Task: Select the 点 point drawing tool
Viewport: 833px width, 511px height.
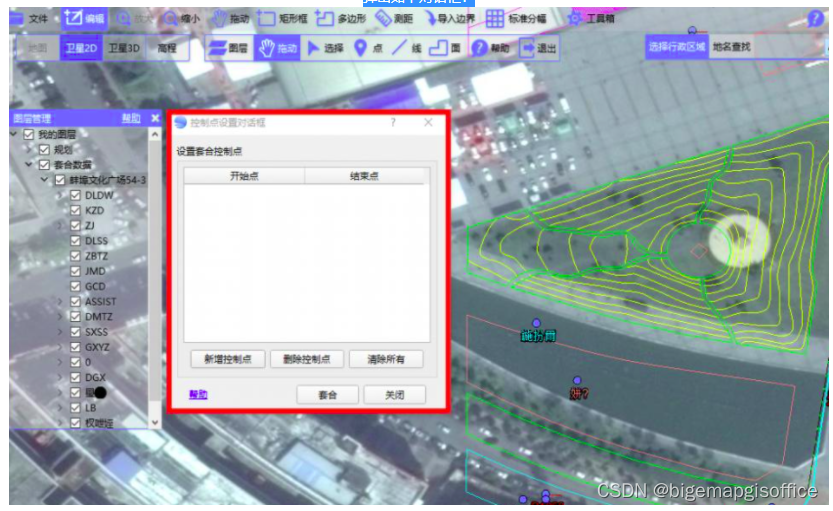Action: [368, 48]
